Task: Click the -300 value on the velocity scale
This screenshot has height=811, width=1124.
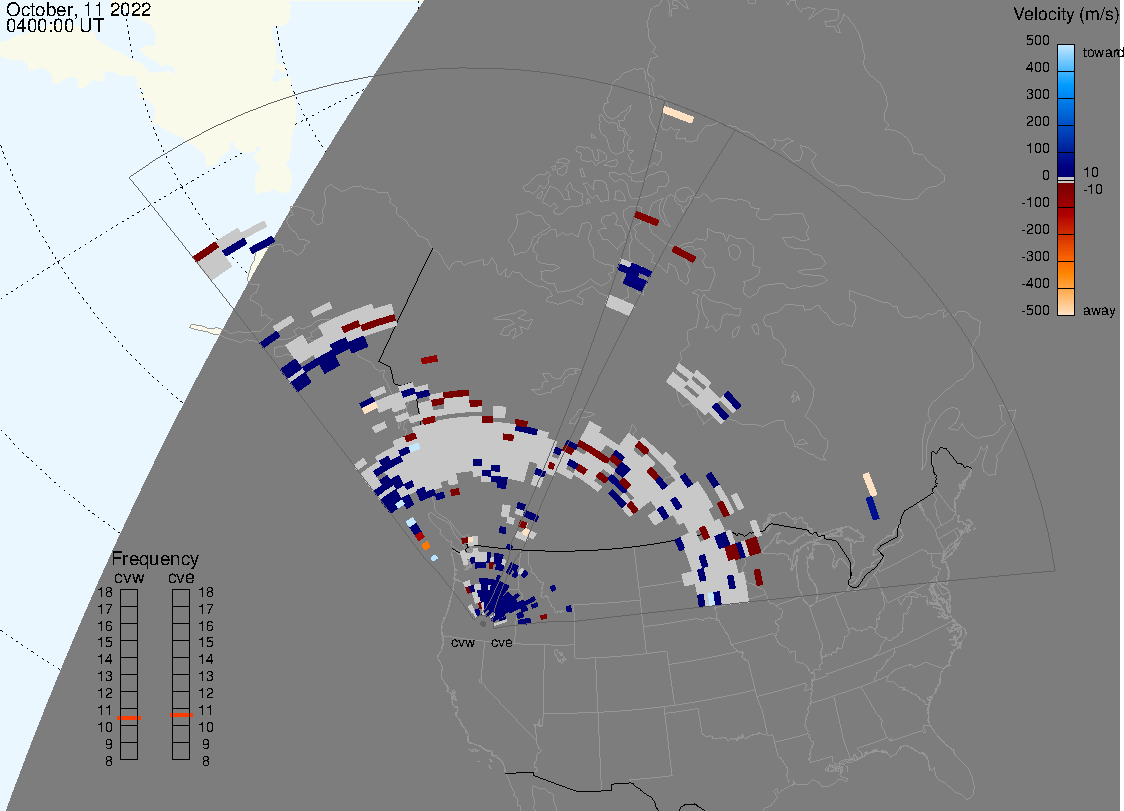Action: pos(1036,257)
